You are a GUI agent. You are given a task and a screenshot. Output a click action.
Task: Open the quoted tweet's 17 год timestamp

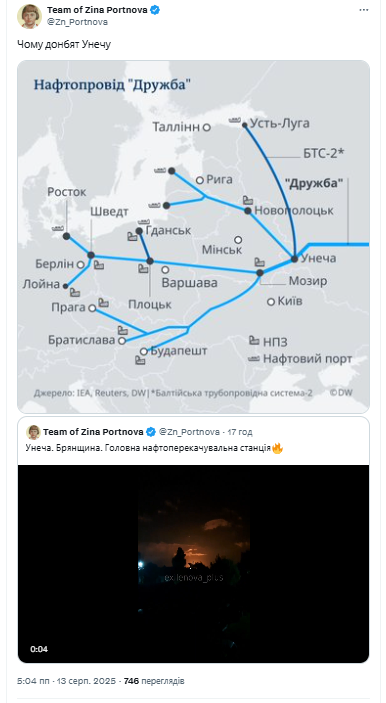(240, 432)
